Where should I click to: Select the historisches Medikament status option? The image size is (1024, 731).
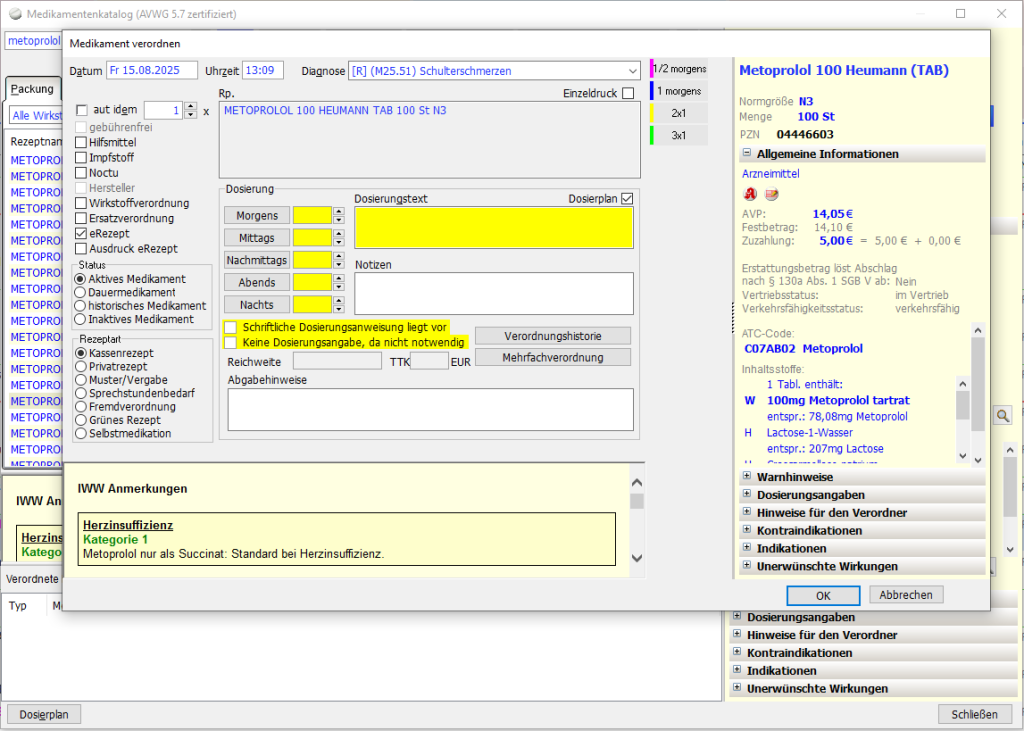(x=81, y=306)
